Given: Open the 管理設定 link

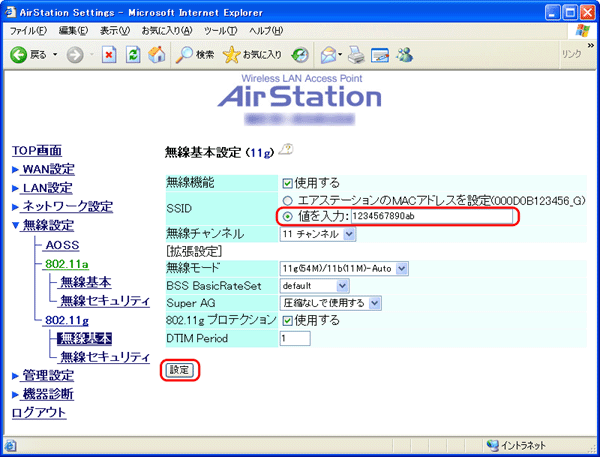Looking at the screenshot, I should 48,375.
